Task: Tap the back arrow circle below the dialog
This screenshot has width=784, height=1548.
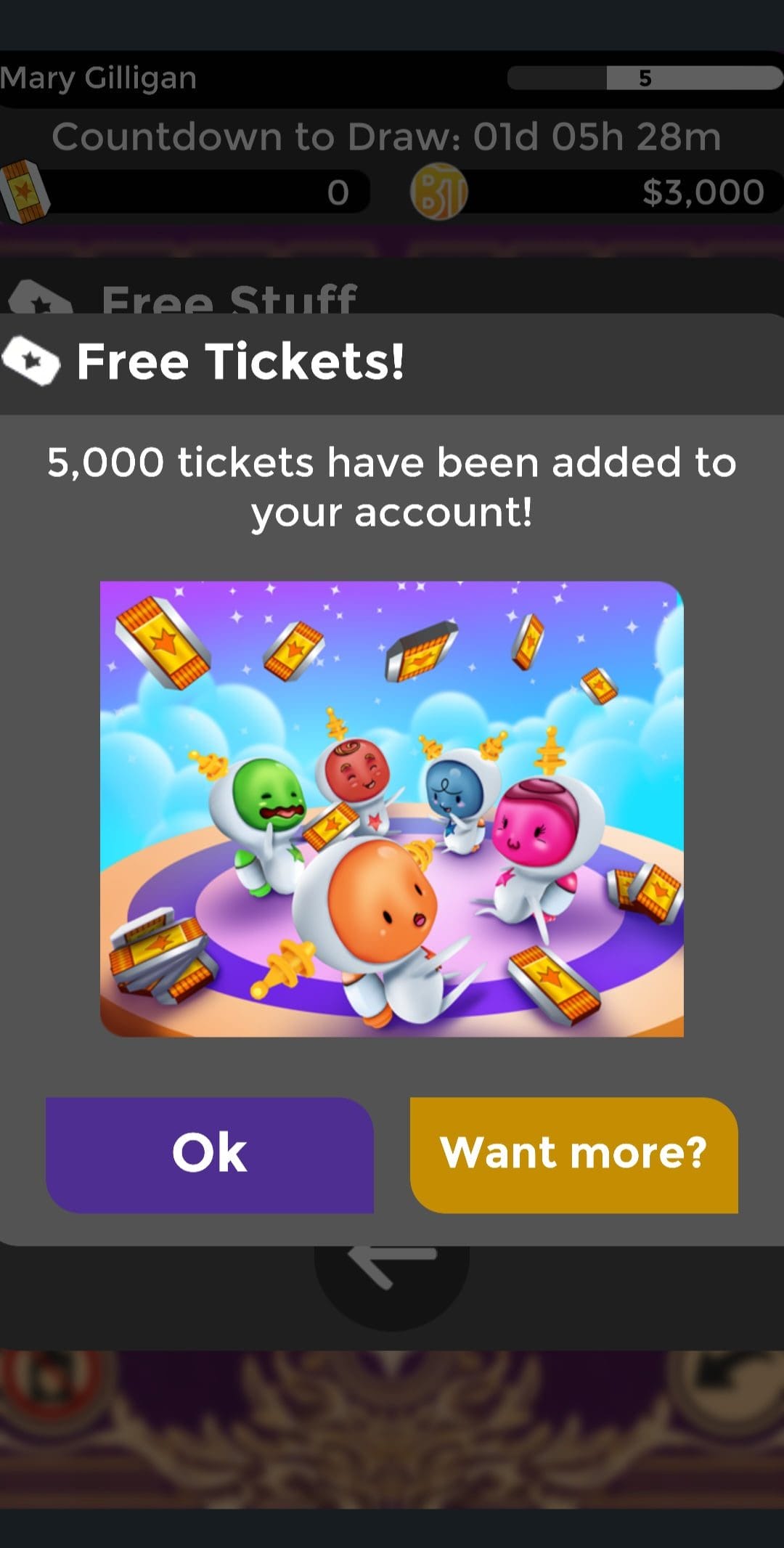Action: (392, 1271)
